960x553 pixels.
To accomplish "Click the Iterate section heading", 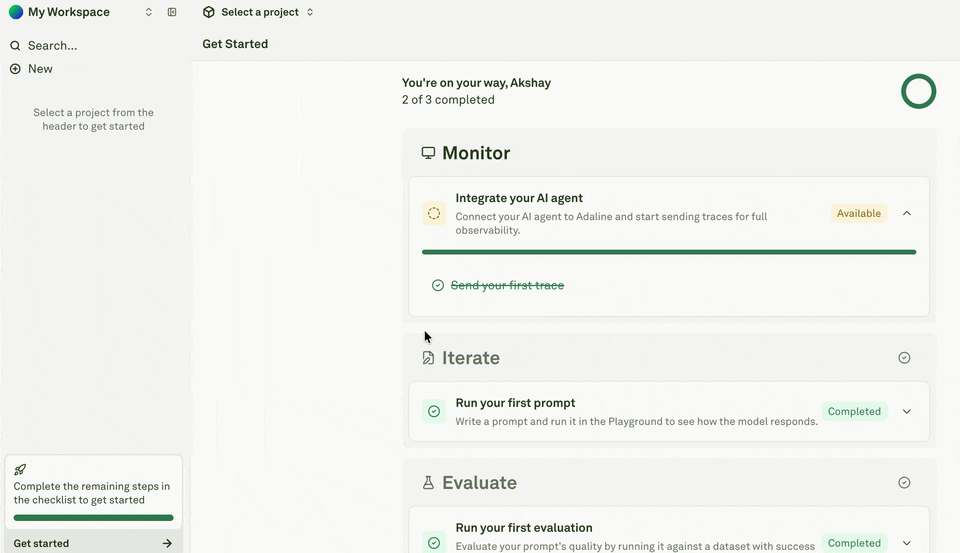I will pyautogui.click(x=471, y=358).
